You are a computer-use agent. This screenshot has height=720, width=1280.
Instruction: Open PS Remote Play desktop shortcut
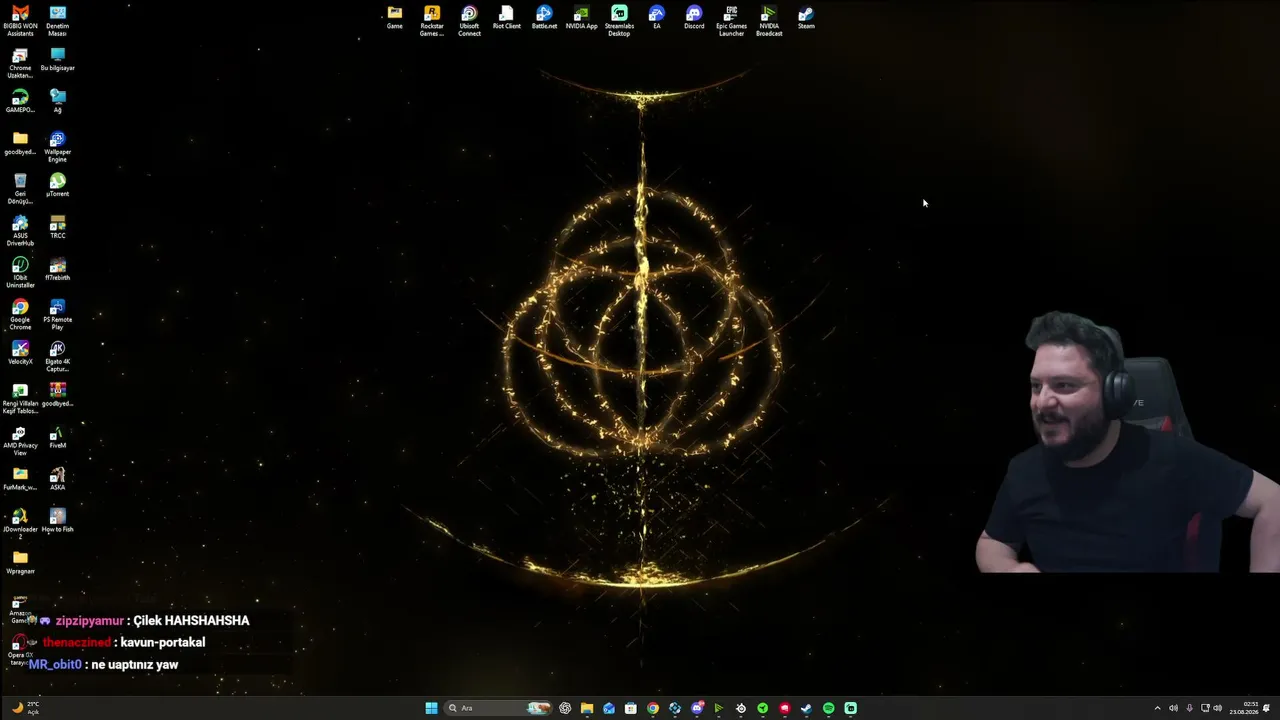coord(58,315)
